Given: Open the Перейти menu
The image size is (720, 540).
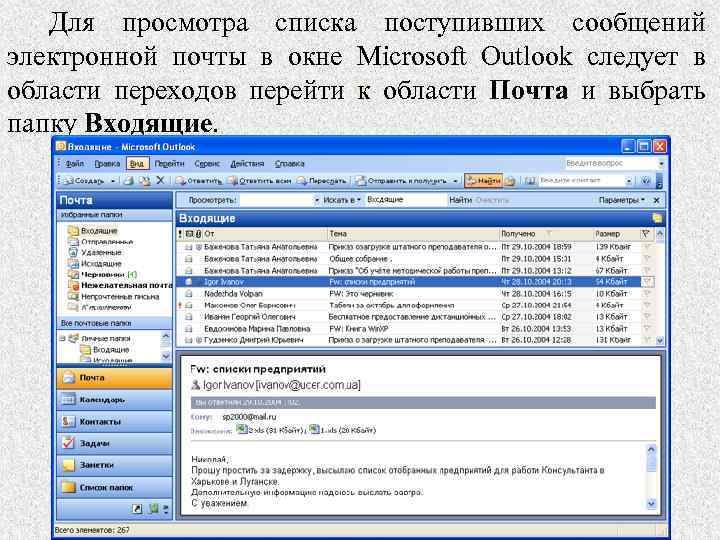Looking at the screenshot, I should point(169,163).
